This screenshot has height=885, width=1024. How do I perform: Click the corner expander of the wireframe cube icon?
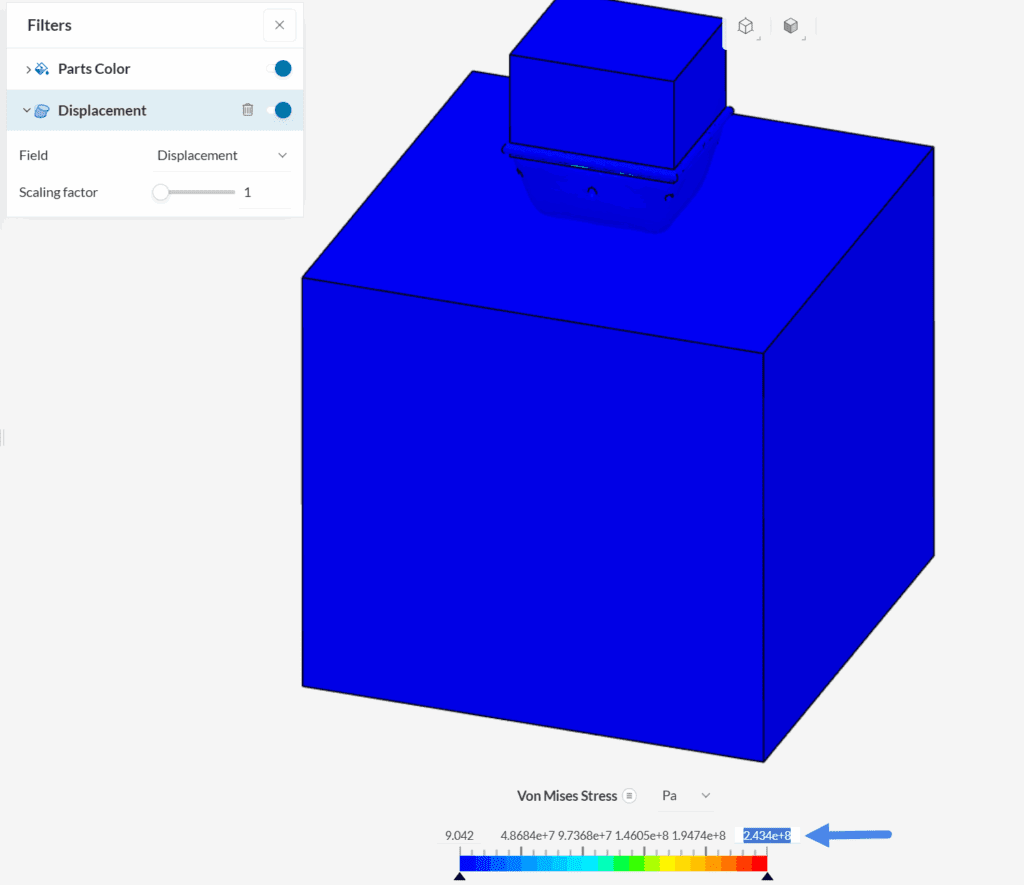pyautogui.click(x=757, y=37)
